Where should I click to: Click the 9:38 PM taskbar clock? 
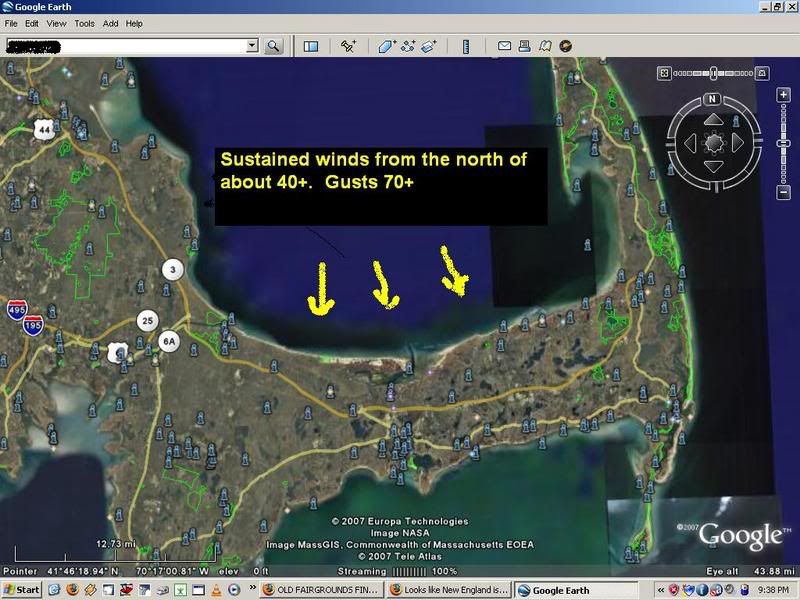pos(773,590)
